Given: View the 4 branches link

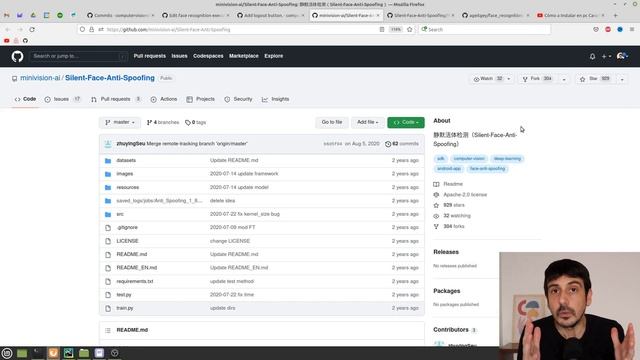Looking at the screenshot, I should click(x=163, y=122).
